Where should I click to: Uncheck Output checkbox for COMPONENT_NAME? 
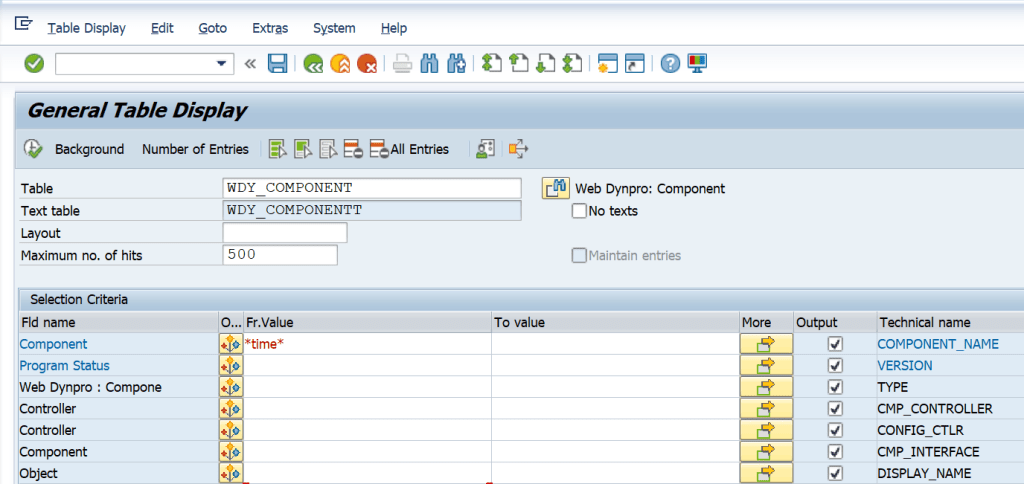[x=835, y=344]
